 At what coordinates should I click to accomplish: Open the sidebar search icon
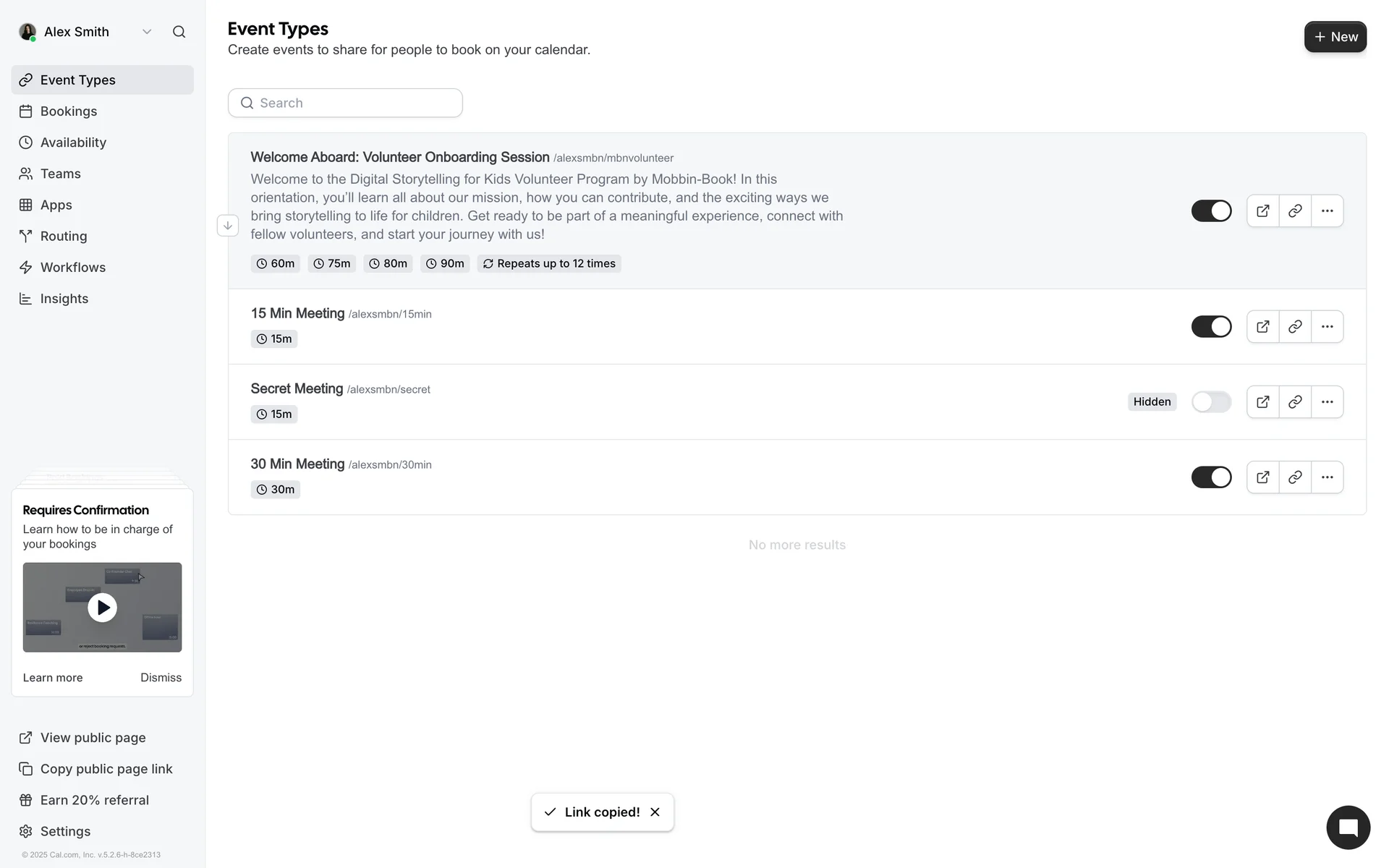179,32
